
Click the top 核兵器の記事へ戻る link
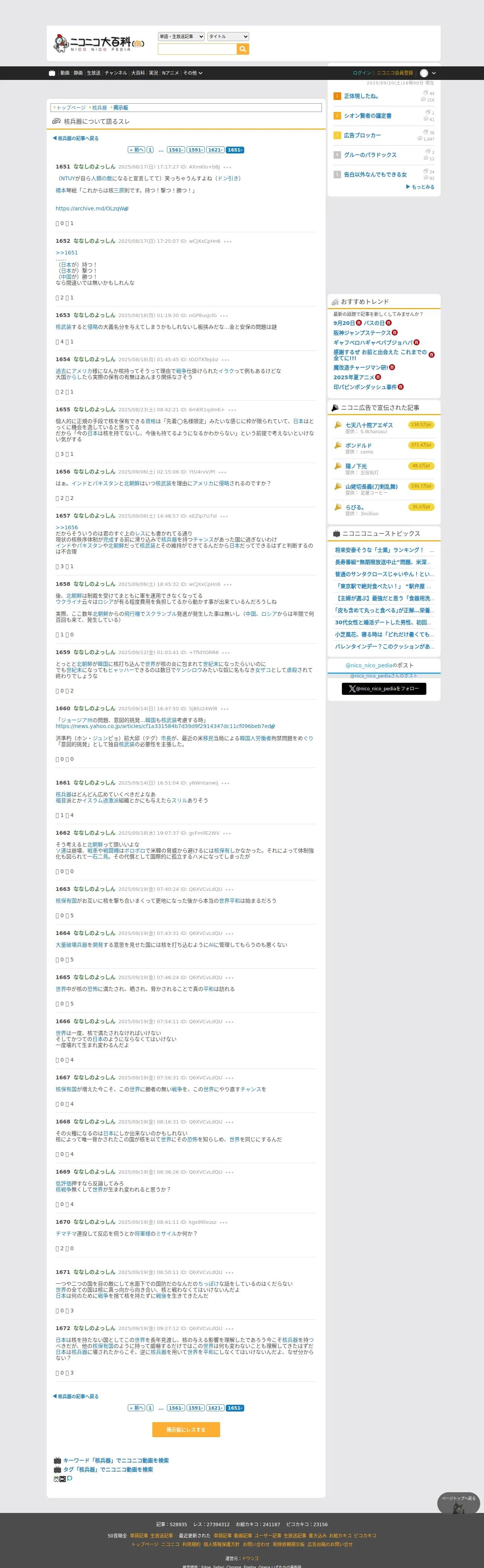[x=75, y=138]
